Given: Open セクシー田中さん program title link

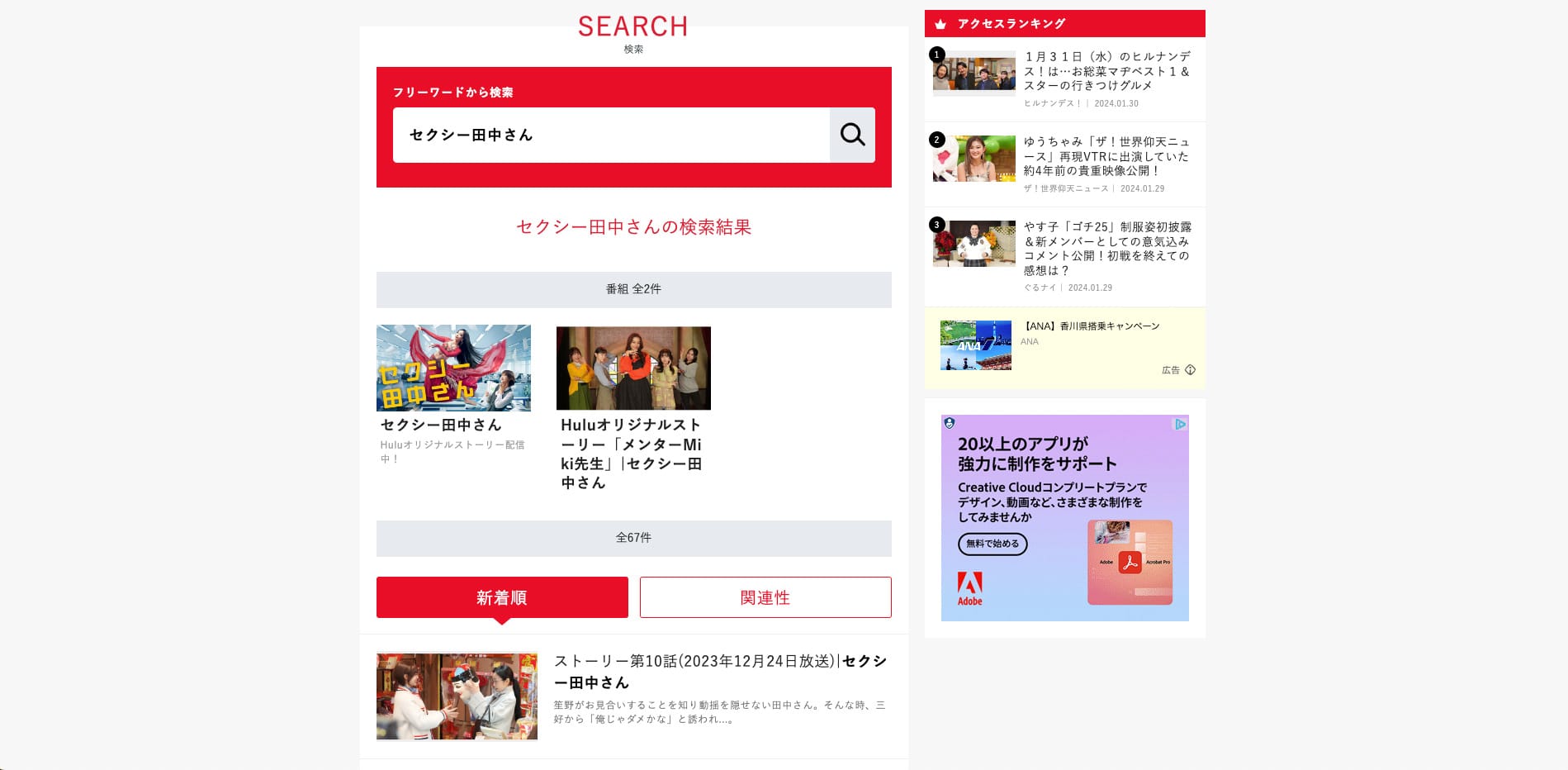Looking at the screenshot, I should 441,425.
